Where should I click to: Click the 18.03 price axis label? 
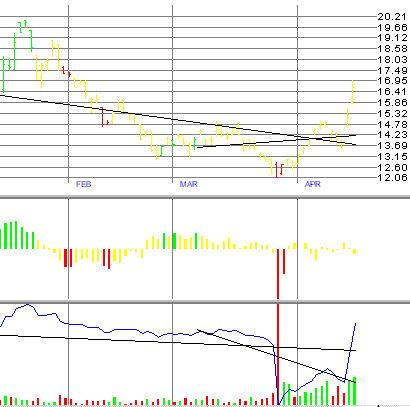click(392, 59)
